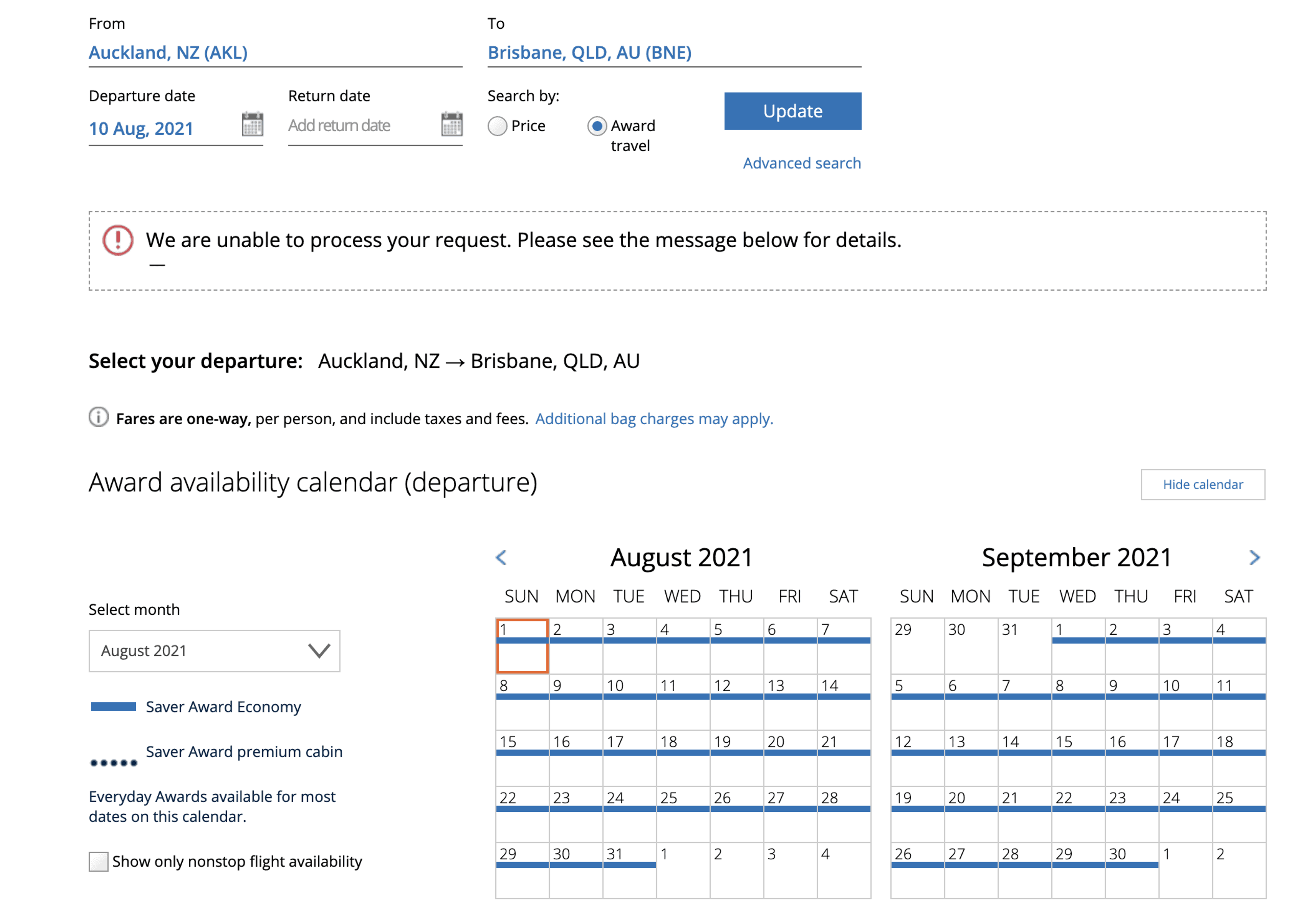Screen dimensions: 1299x924
Task: Click the Add return date field
Action: (x=358, y=126)
